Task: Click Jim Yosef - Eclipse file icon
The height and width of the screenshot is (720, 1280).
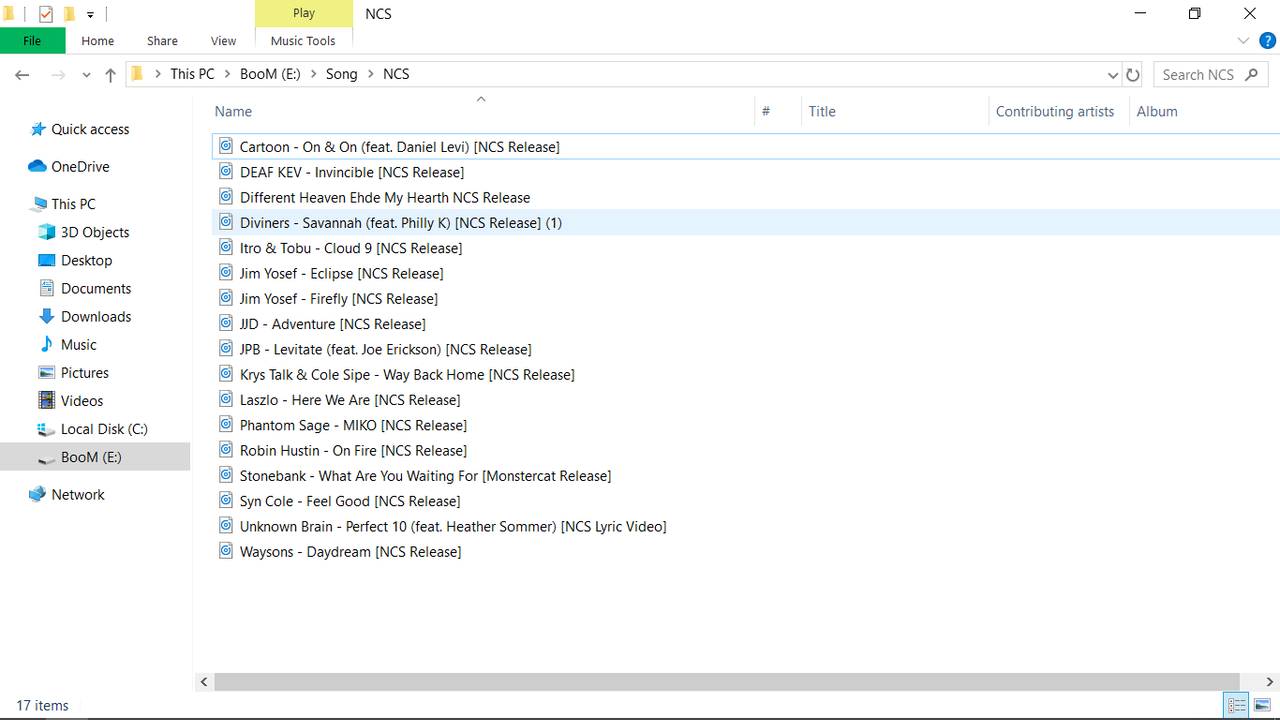Action: tap(226, 273)
